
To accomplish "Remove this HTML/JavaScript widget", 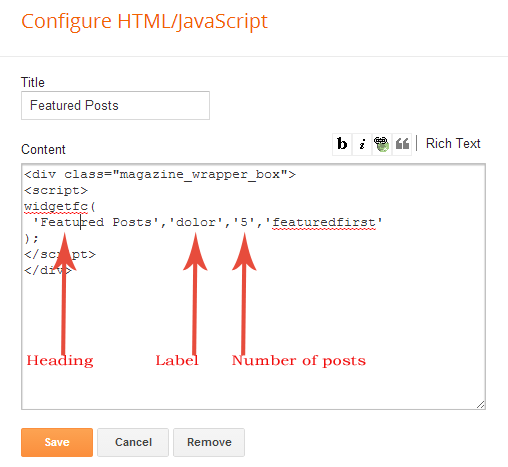I will point(209,442).
